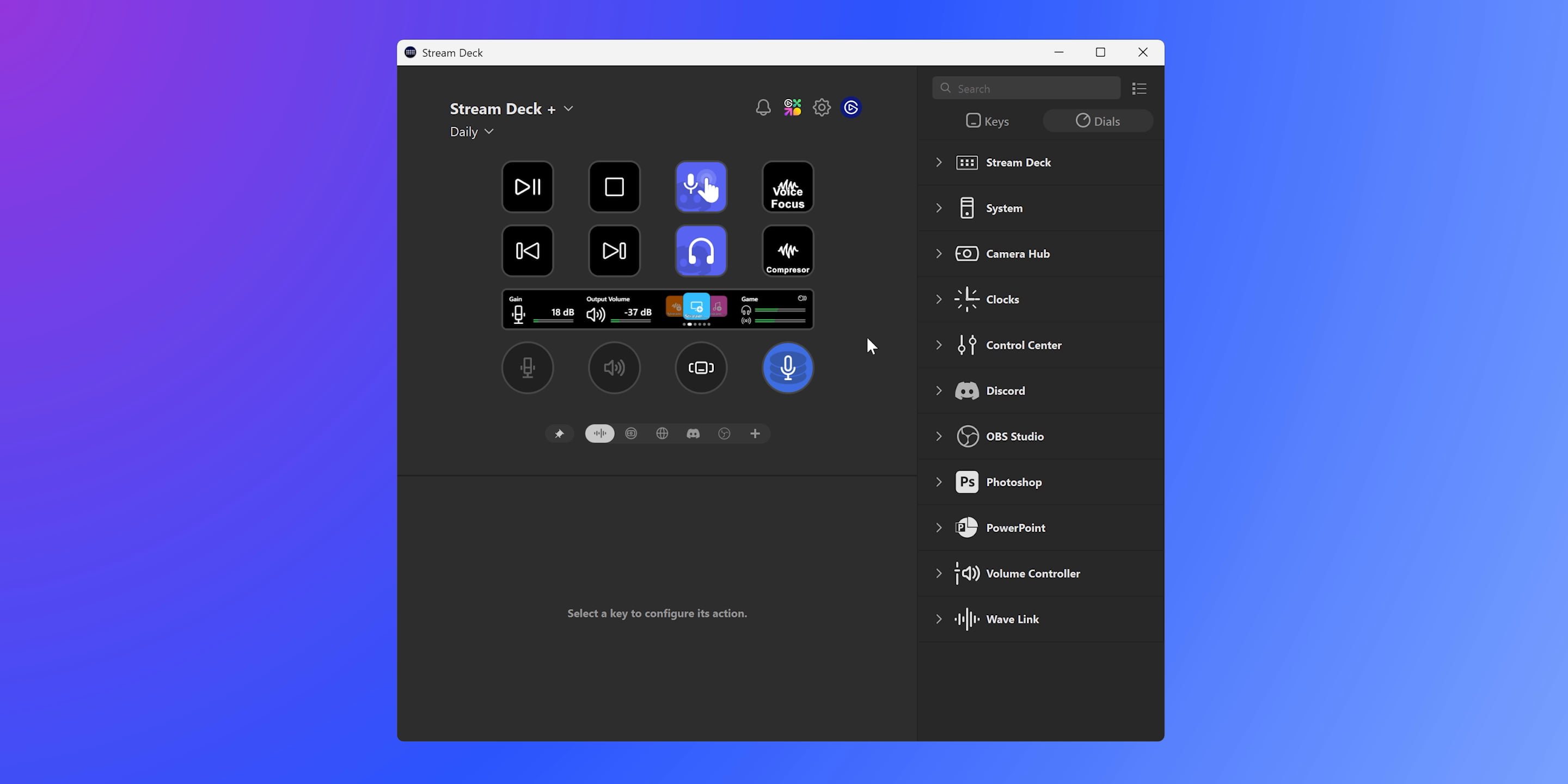Select the blue microphone dial

click(x=787, y=367)
